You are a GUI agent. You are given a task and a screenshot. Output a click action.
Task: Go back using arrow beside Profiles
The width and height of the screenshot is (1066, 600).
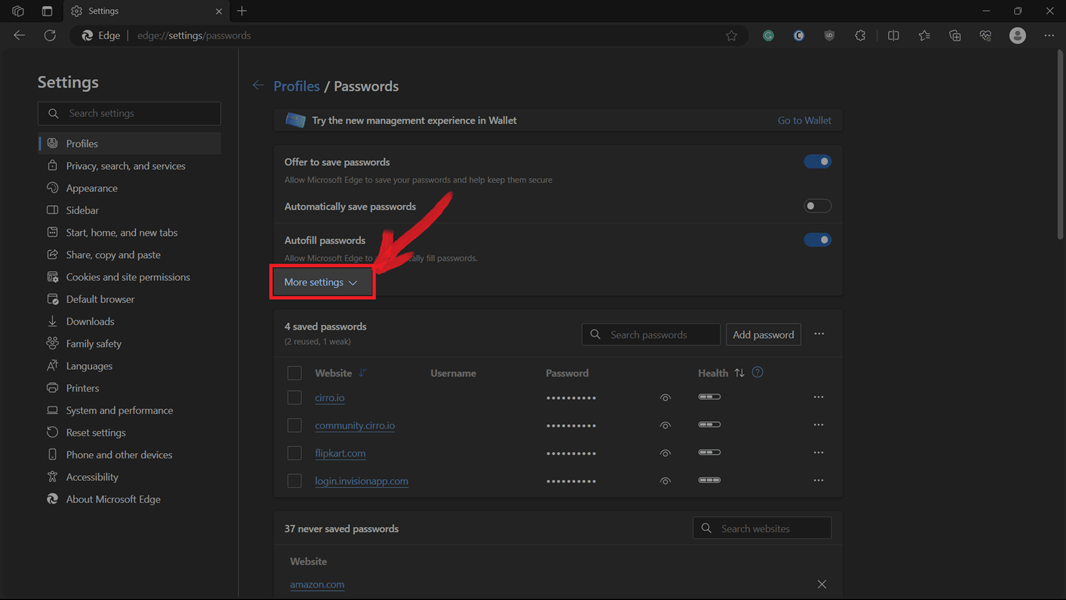(258, 86)
